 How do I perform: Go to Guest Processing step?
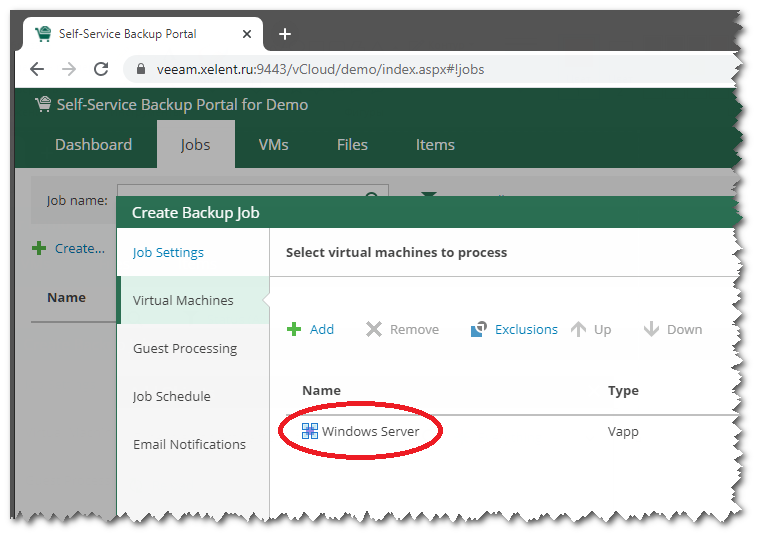[x=185, y=349]
